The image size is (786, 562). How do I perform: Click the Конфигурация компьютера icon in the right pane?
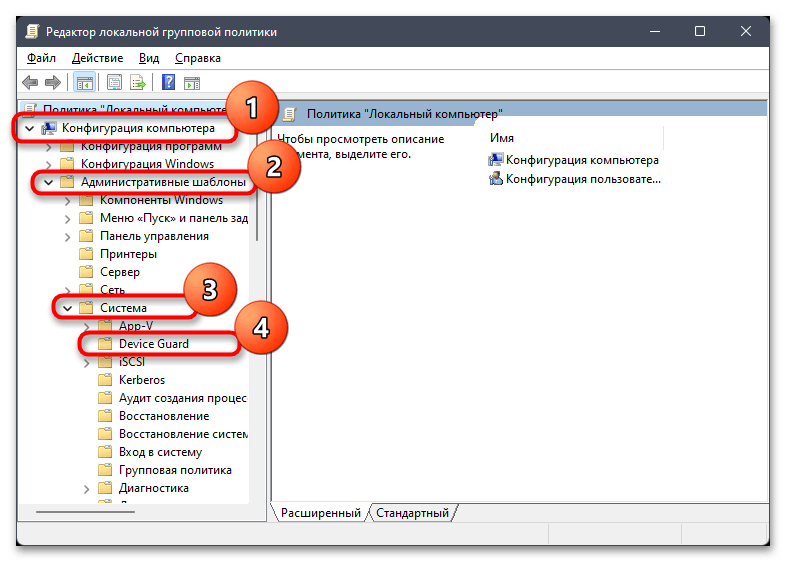[496, 160]
